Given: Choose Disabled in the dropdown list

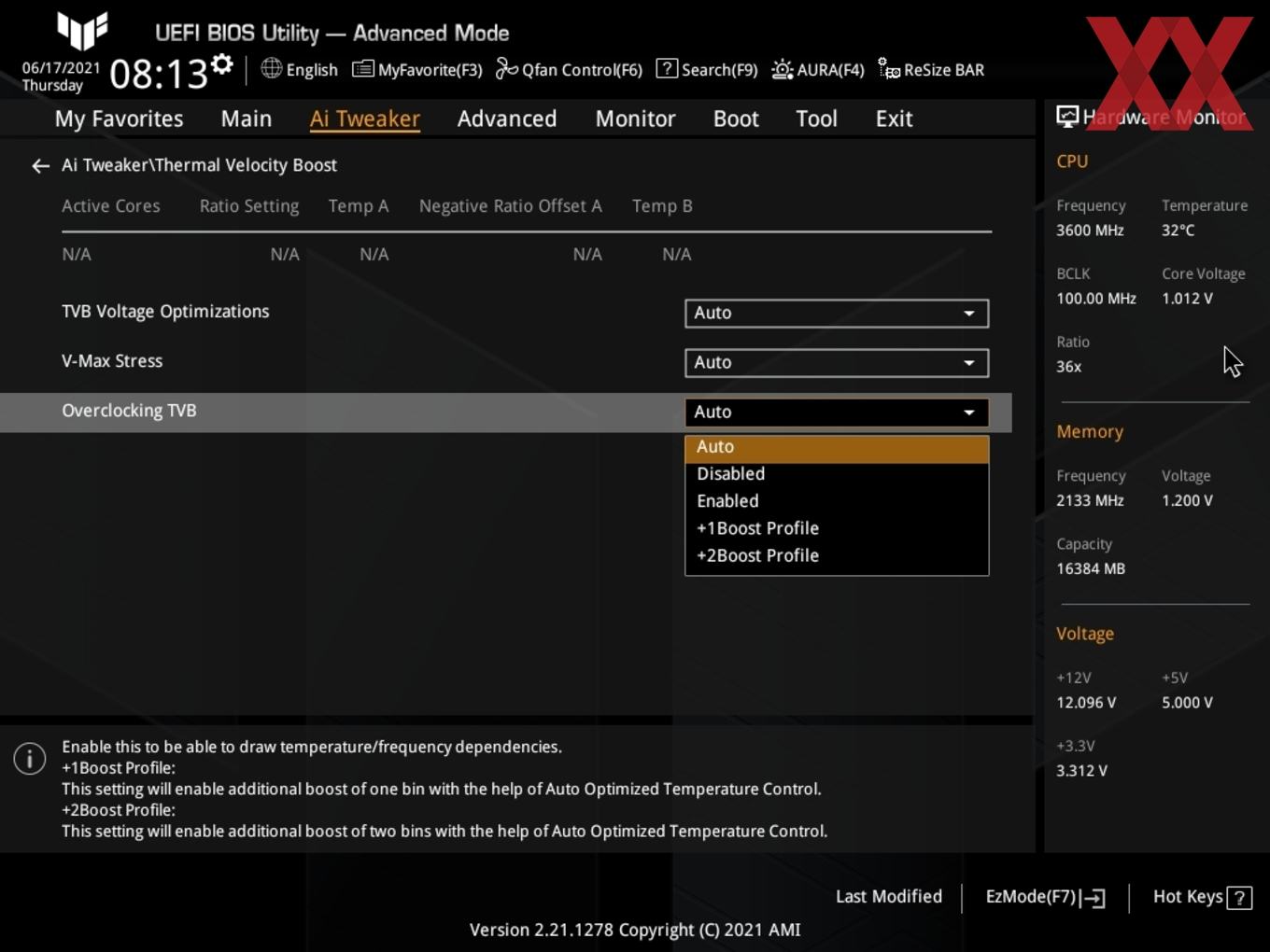Looking at the screenshot, I should point(837,474).
